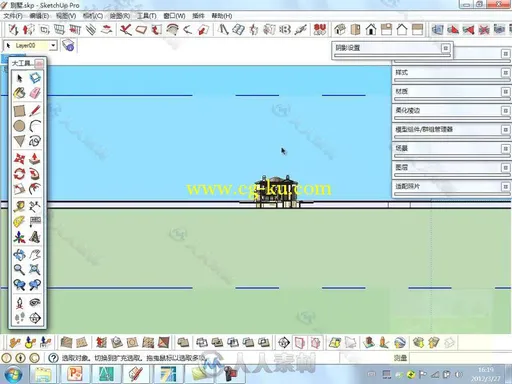Select the Position Camera tool
Screen dimensions: 512x384
pos(19,302)
